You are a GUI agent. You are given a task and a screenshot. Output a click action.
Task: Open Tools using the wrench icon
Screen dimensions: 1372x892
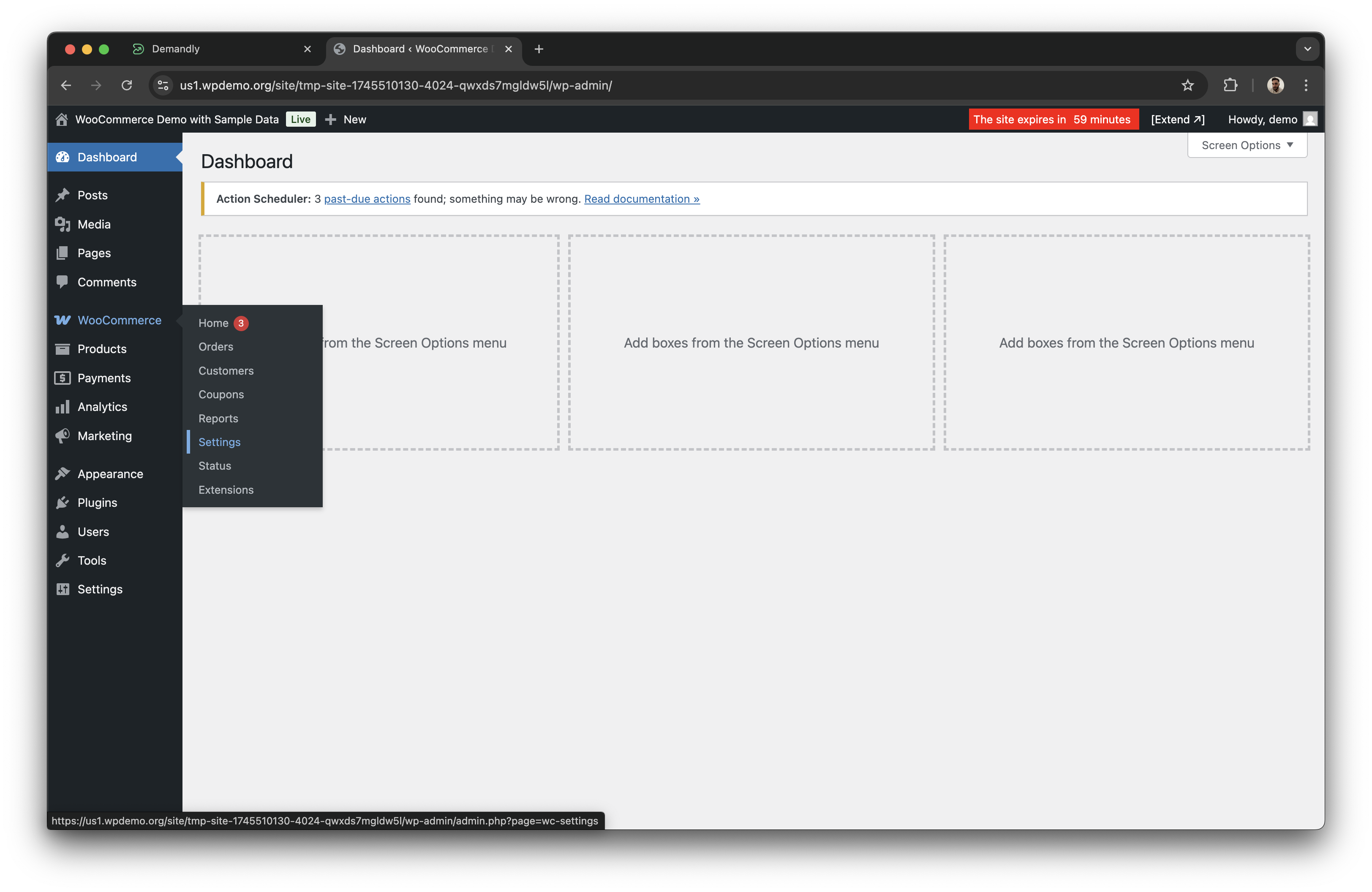(x=63, y=560)
